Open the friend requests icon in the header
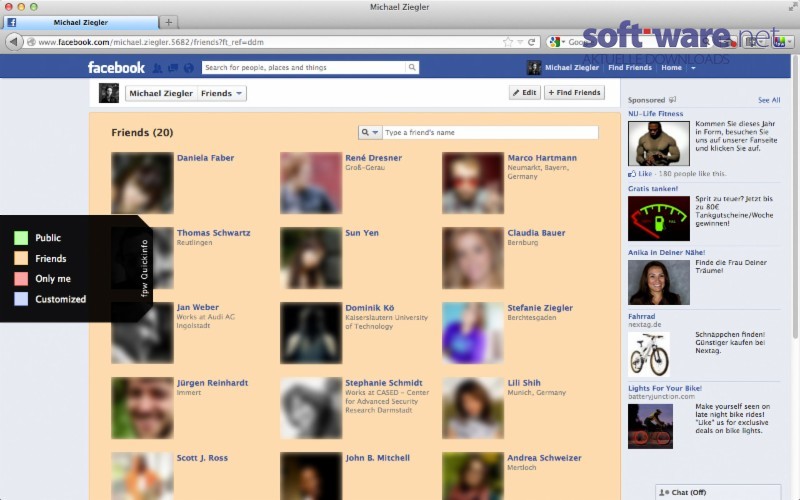Screen dimensions: 800x500 [158, 67]
